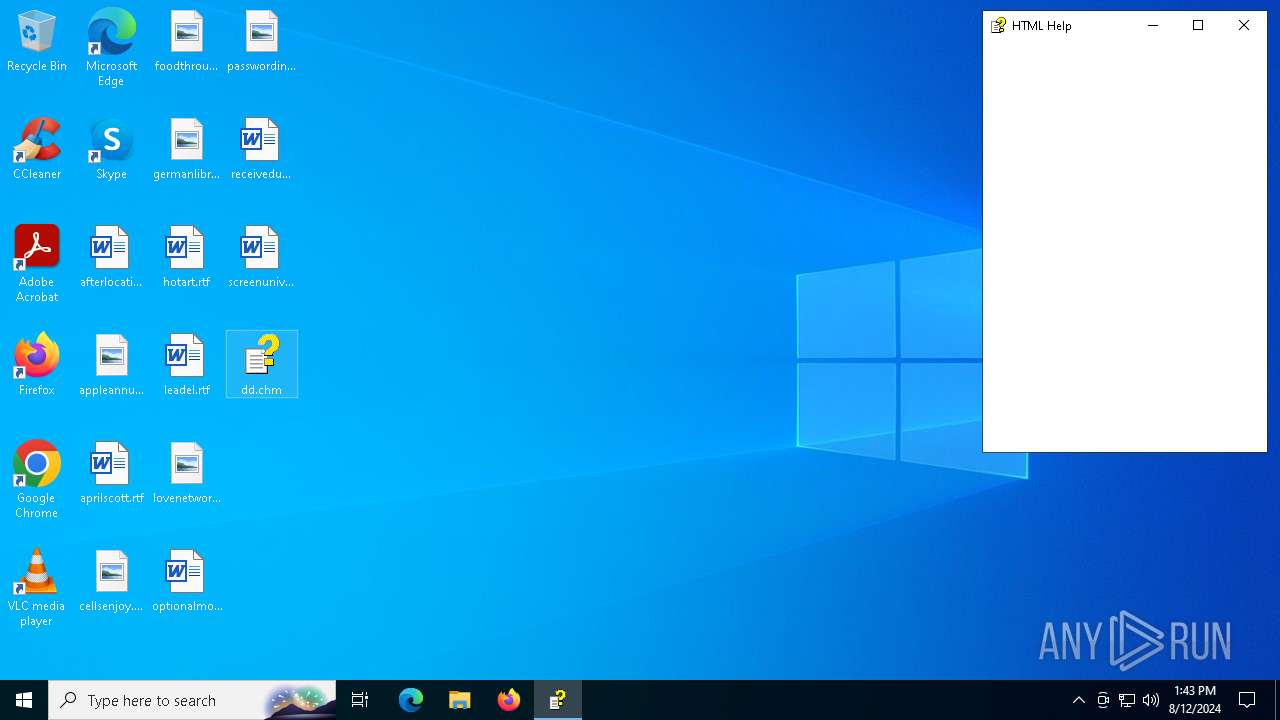This screenshot has height=720, width=1280.
Task: Select the dd.chm help file
Action: click(261, 365)
